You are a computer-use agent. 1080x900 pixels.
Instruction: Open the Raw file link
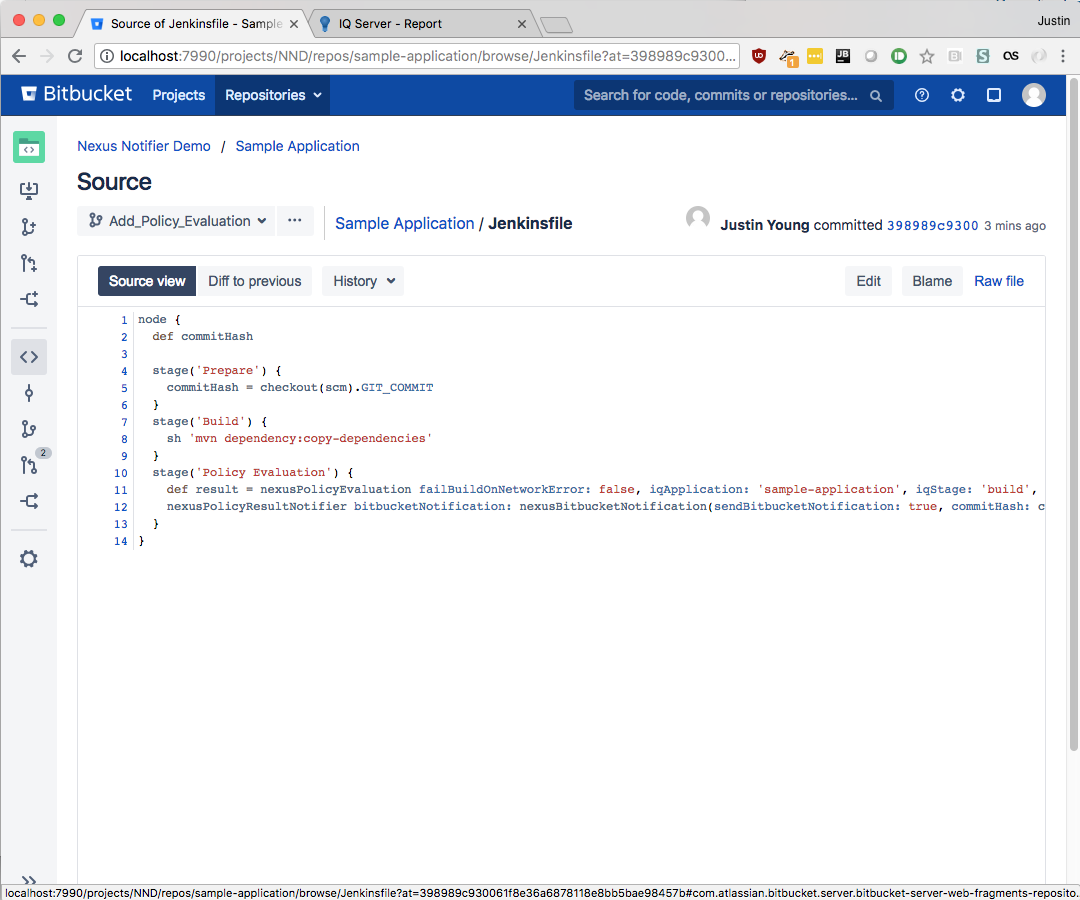click(998, 281)
